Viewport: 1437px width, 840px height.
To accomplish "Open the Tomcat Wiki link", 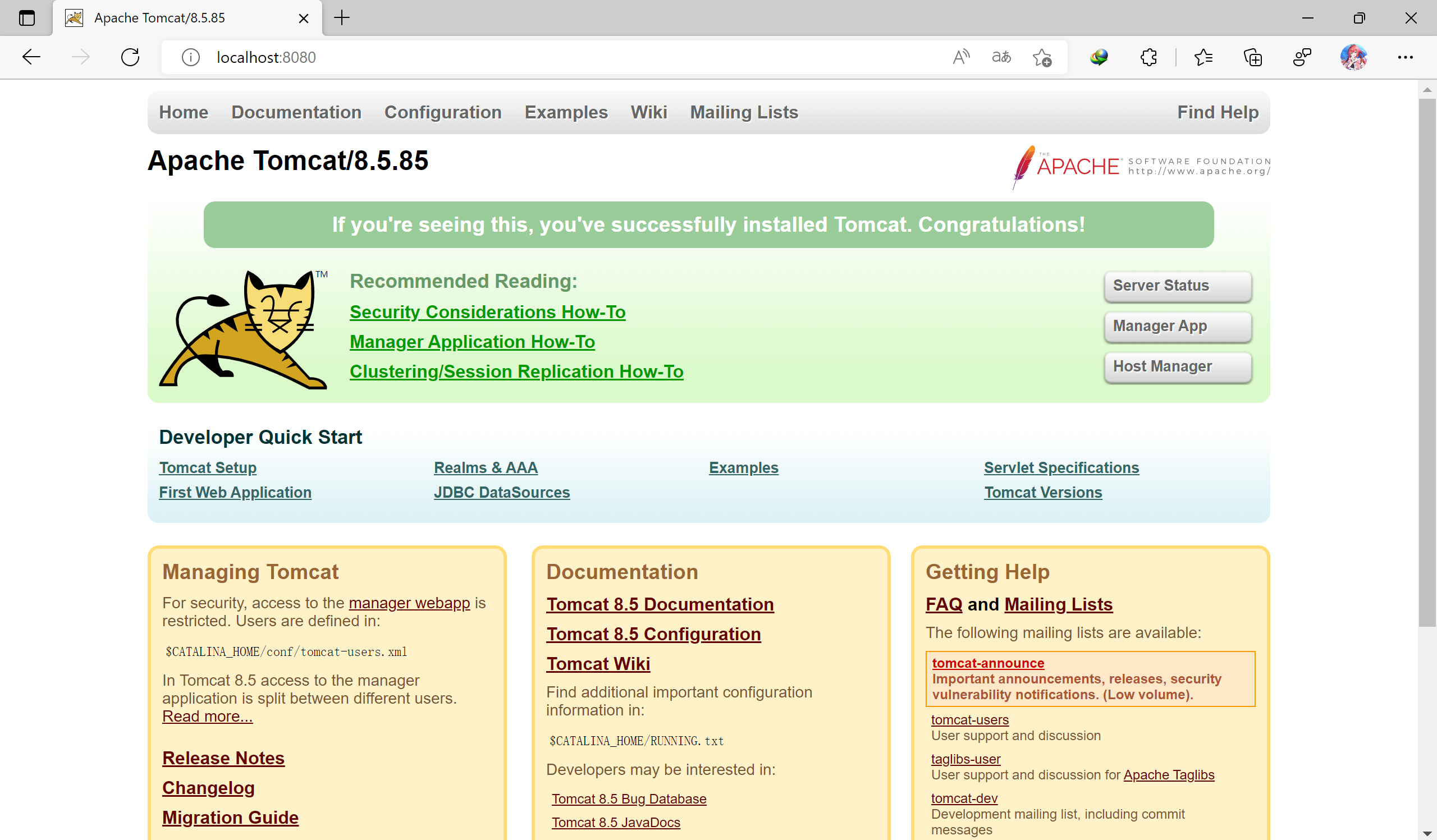I will pyautogui.click(x=598, y=664).
